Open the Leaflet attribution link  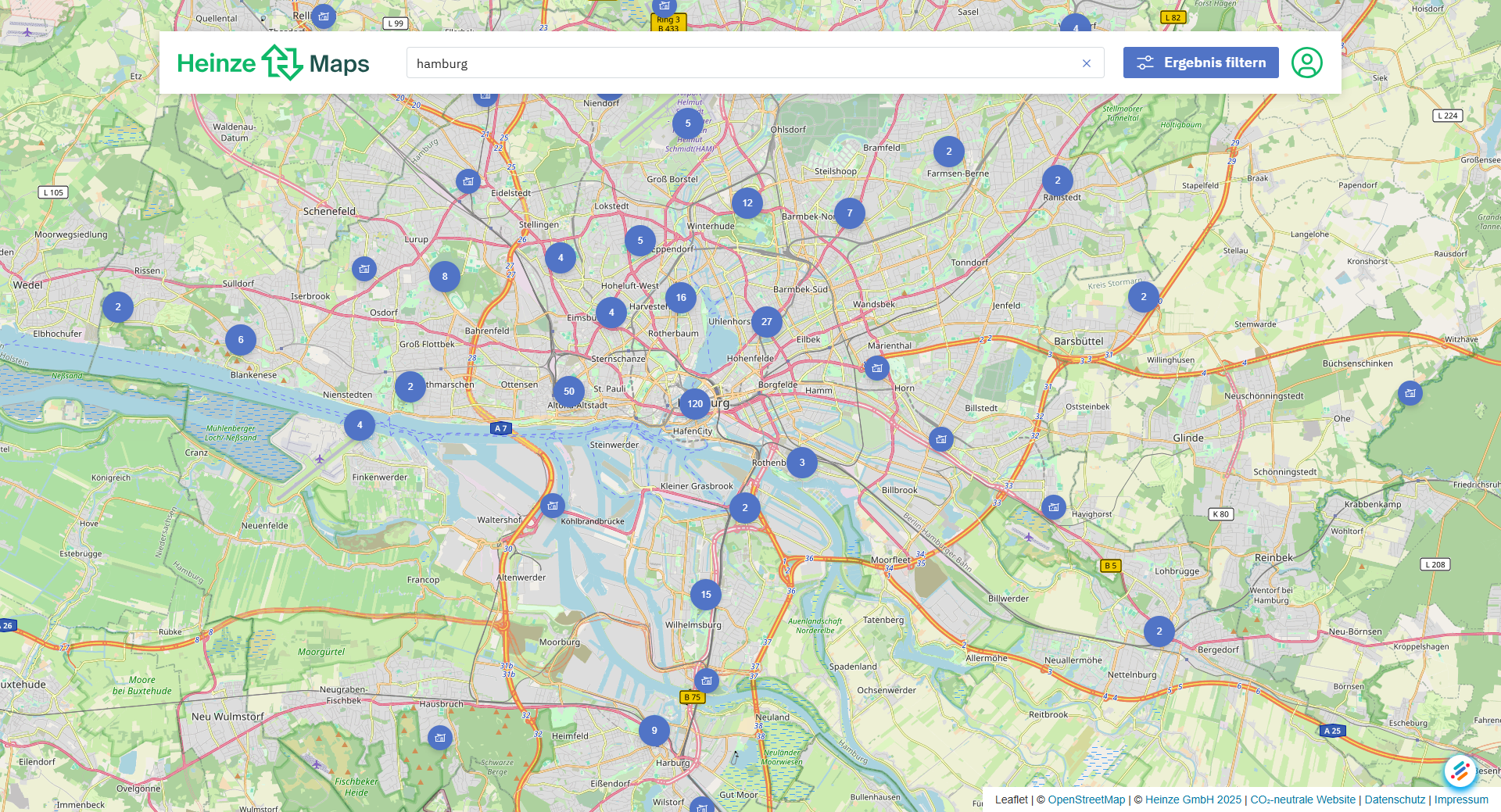tap(1012, 799)
